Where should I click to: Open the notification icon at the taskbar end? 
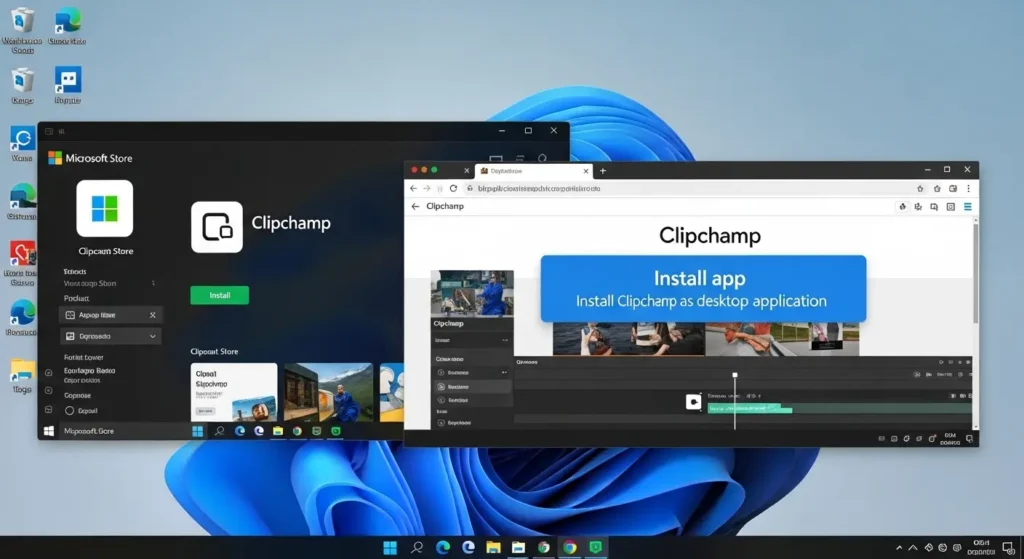1009,548
